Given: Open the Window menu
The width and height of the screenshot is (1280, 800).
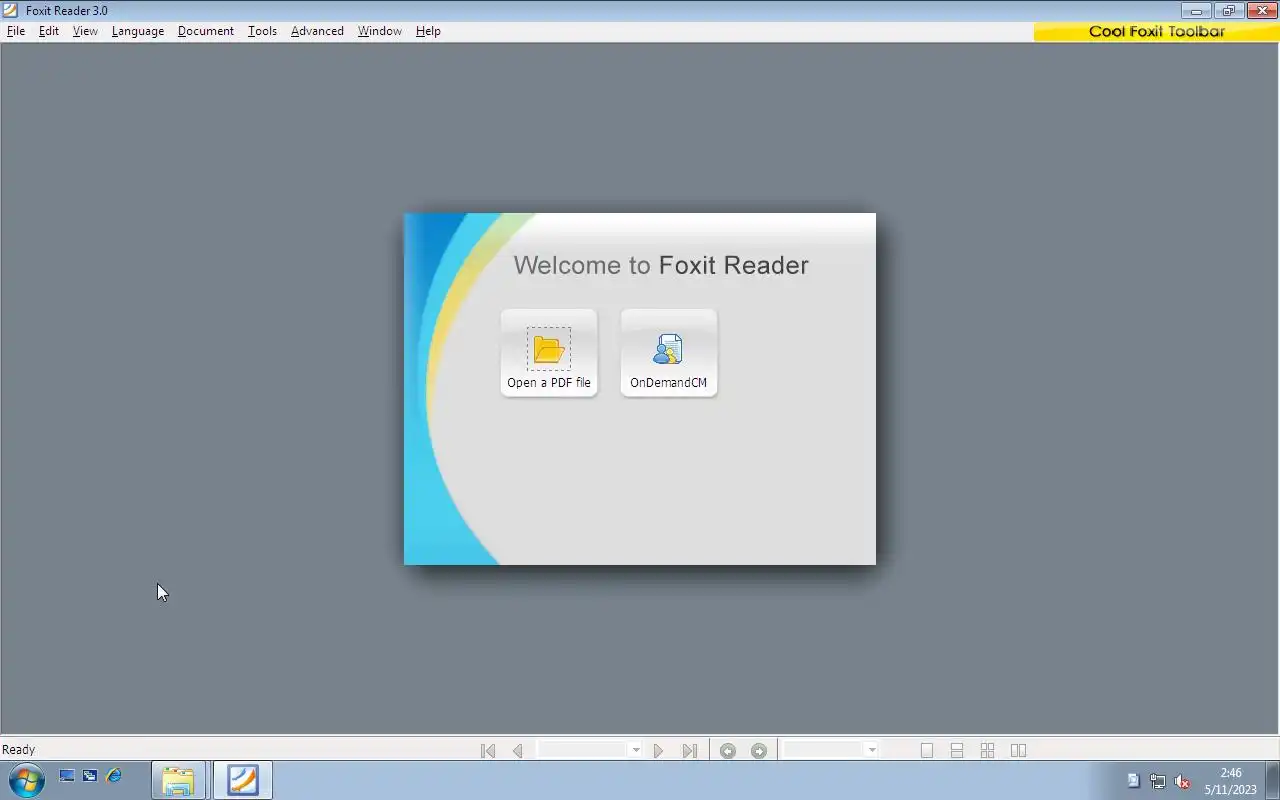Looking at the screenshot, I should tap(380, 31).
